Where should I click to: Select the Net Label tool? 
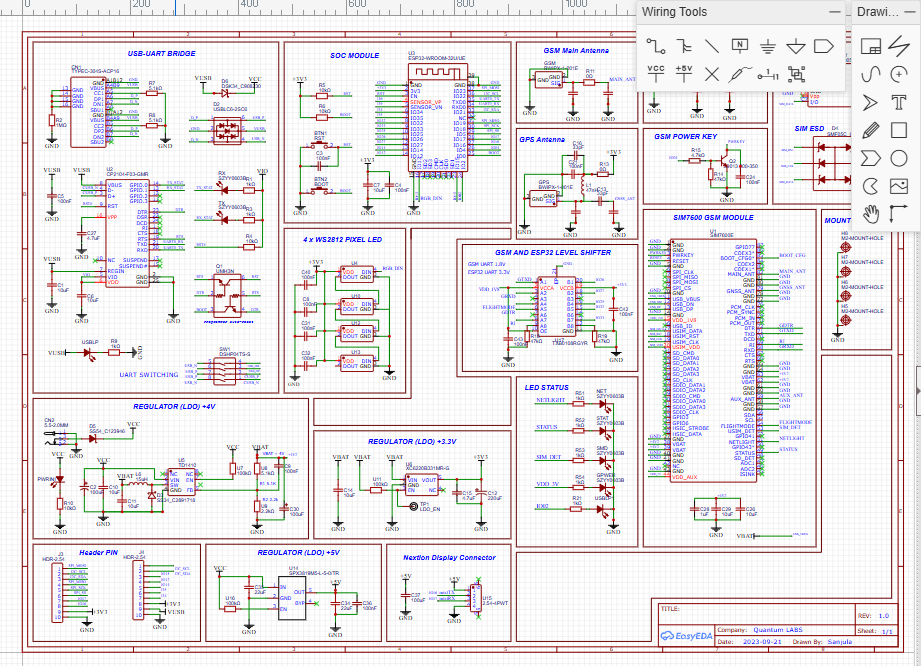pyautogui.click(x=740, y=46)
